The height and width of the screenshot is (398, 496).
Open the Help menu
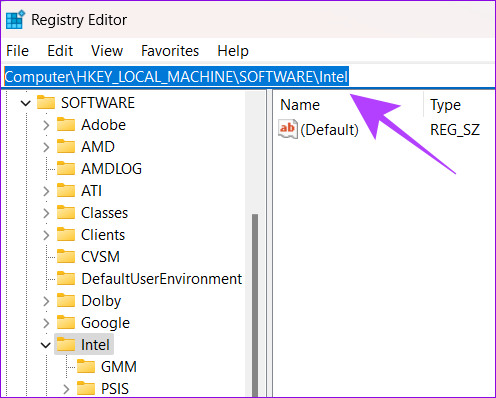(233, 51)
